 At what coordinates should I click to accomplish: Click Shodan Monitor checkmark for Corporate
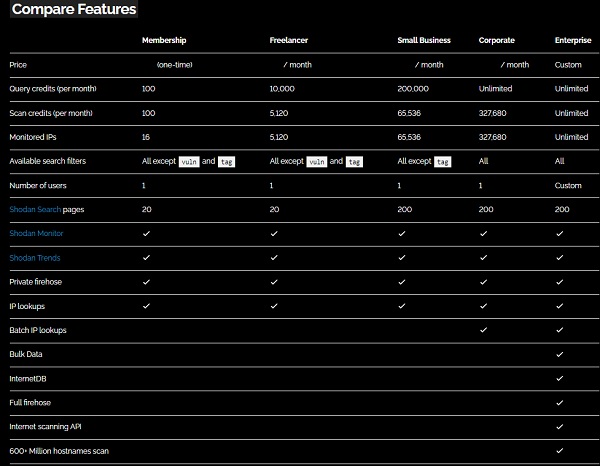point(484,233)
